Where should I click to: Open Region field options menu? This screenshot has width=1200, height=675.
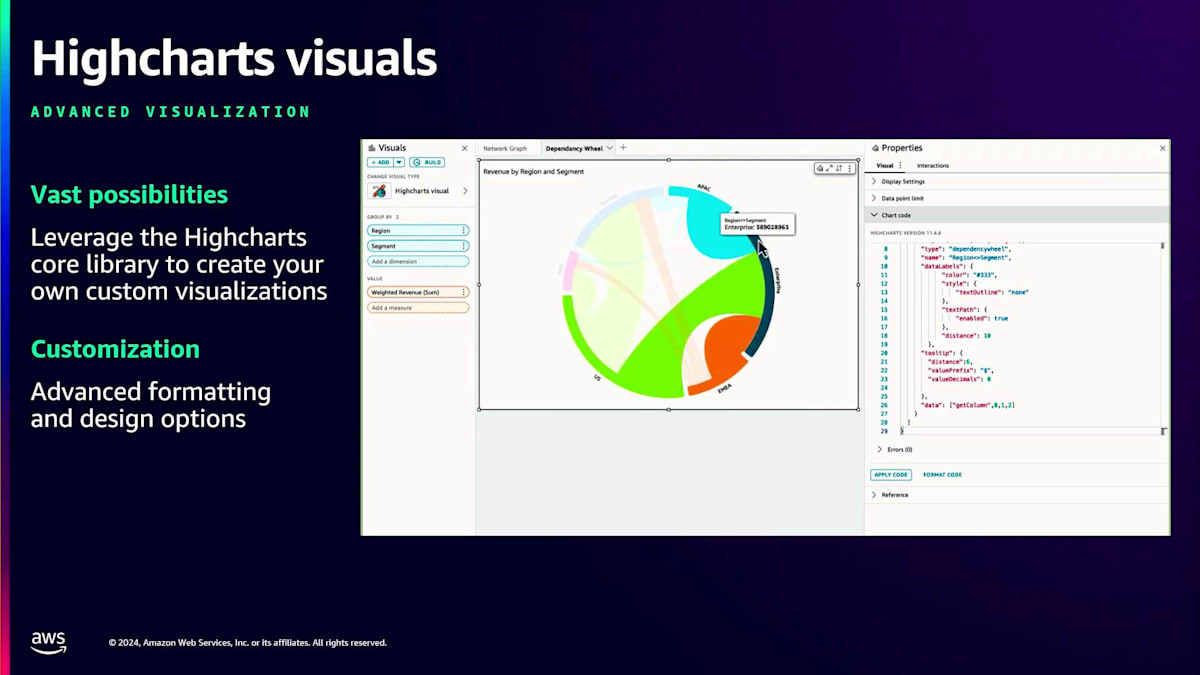(464, 230)
